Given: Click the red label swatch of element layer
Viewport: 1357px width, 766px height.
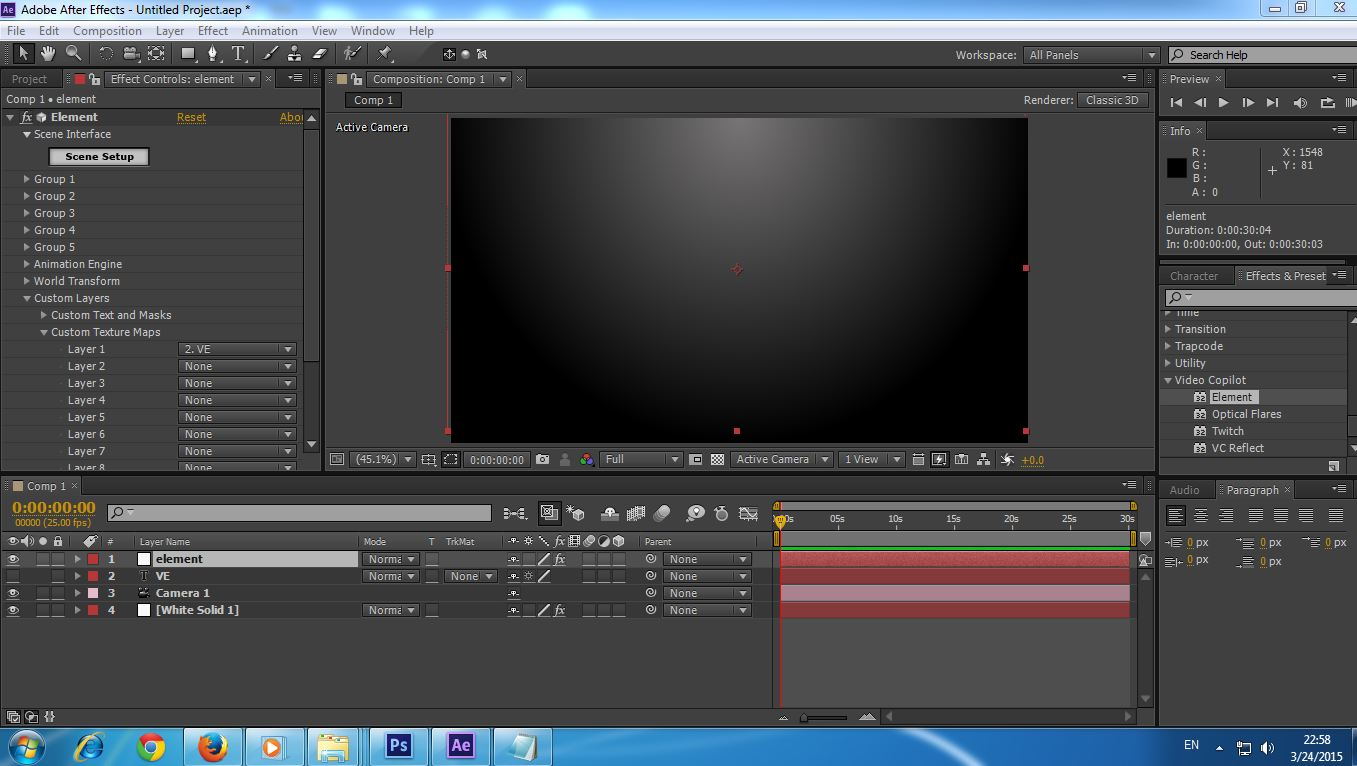Looking at the screenshot, I should point(93,559).
